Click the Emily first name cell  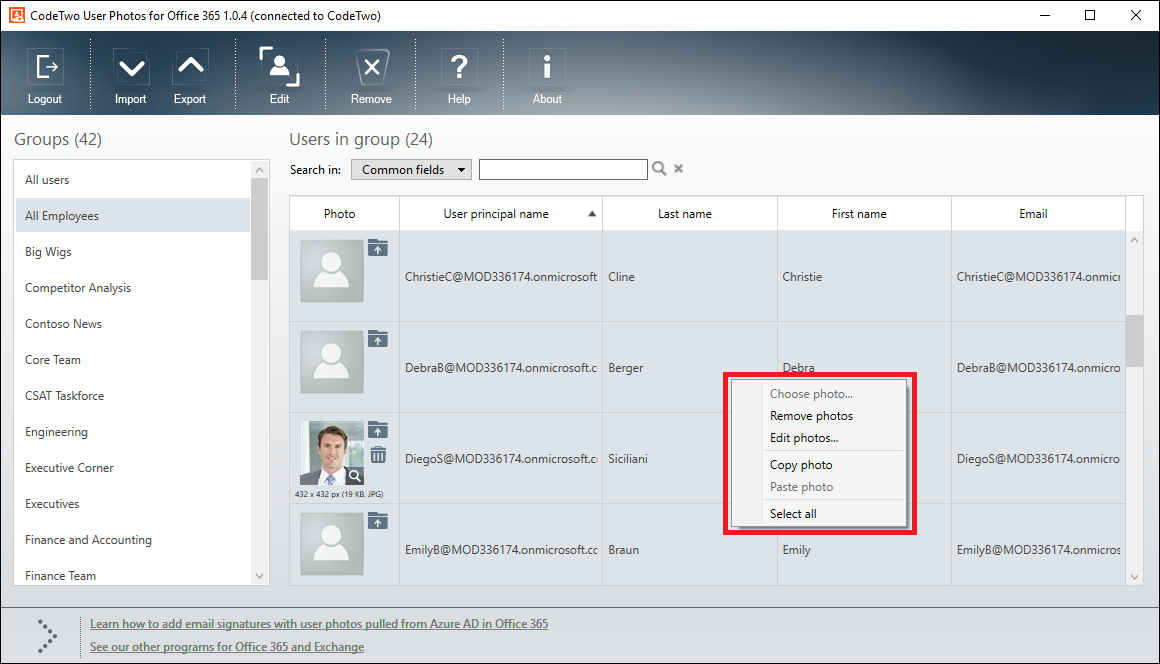pyautogui.click(x=864, y=545)
